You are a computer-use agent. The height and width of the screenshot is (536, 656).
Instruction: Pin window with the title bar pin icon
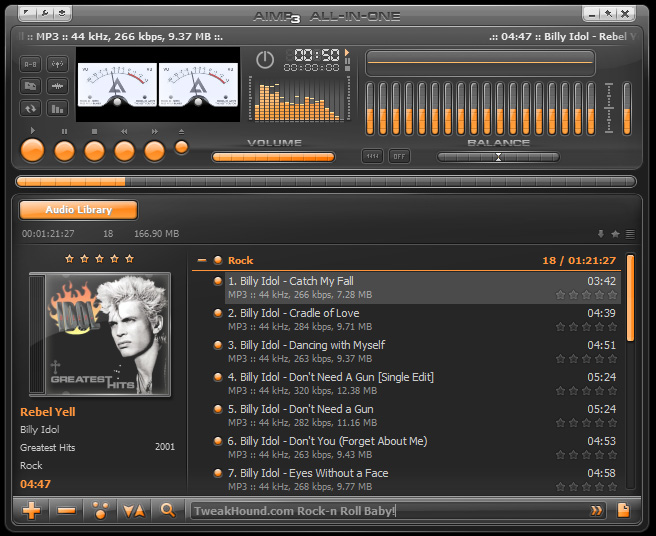click(x=609, y=14)
